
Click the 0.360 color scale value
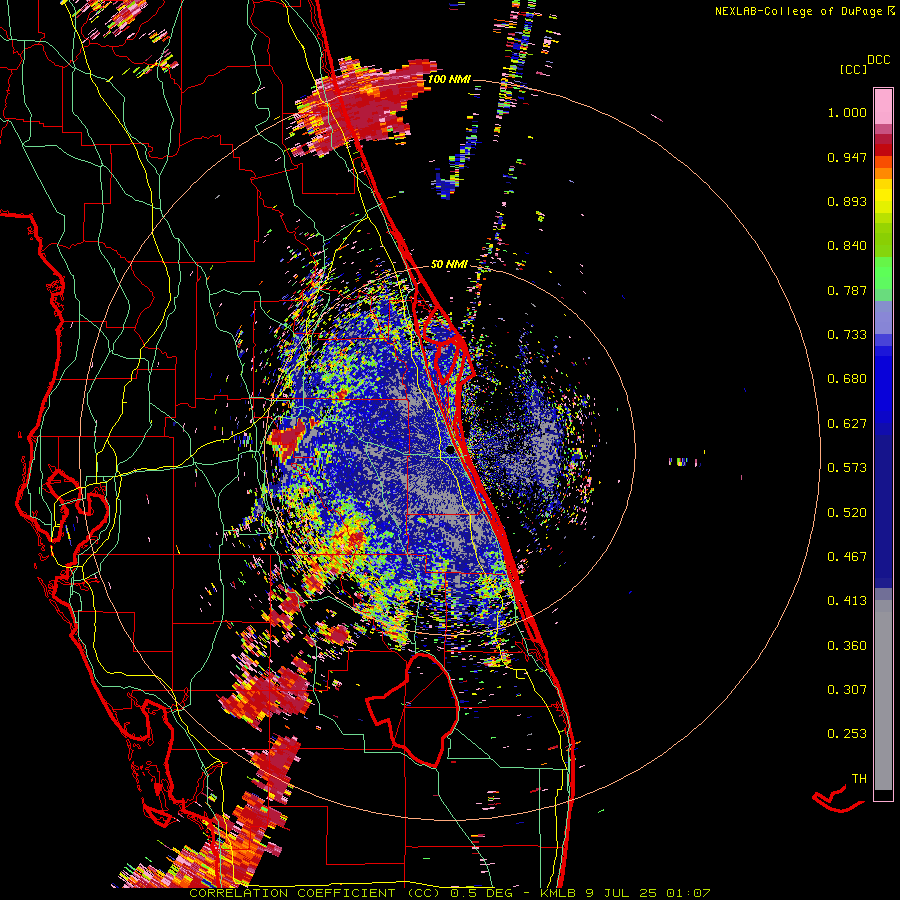pyautogui.click(x=847, y=646)
